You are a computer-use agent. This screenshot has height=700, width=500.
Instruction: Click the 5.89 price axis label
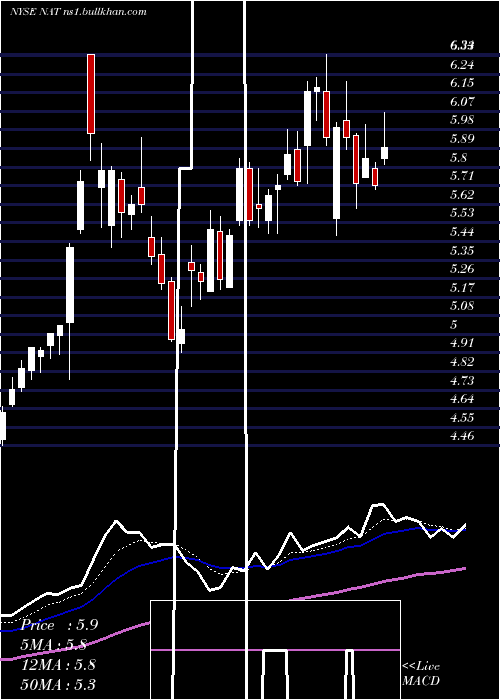click(462, 139)
